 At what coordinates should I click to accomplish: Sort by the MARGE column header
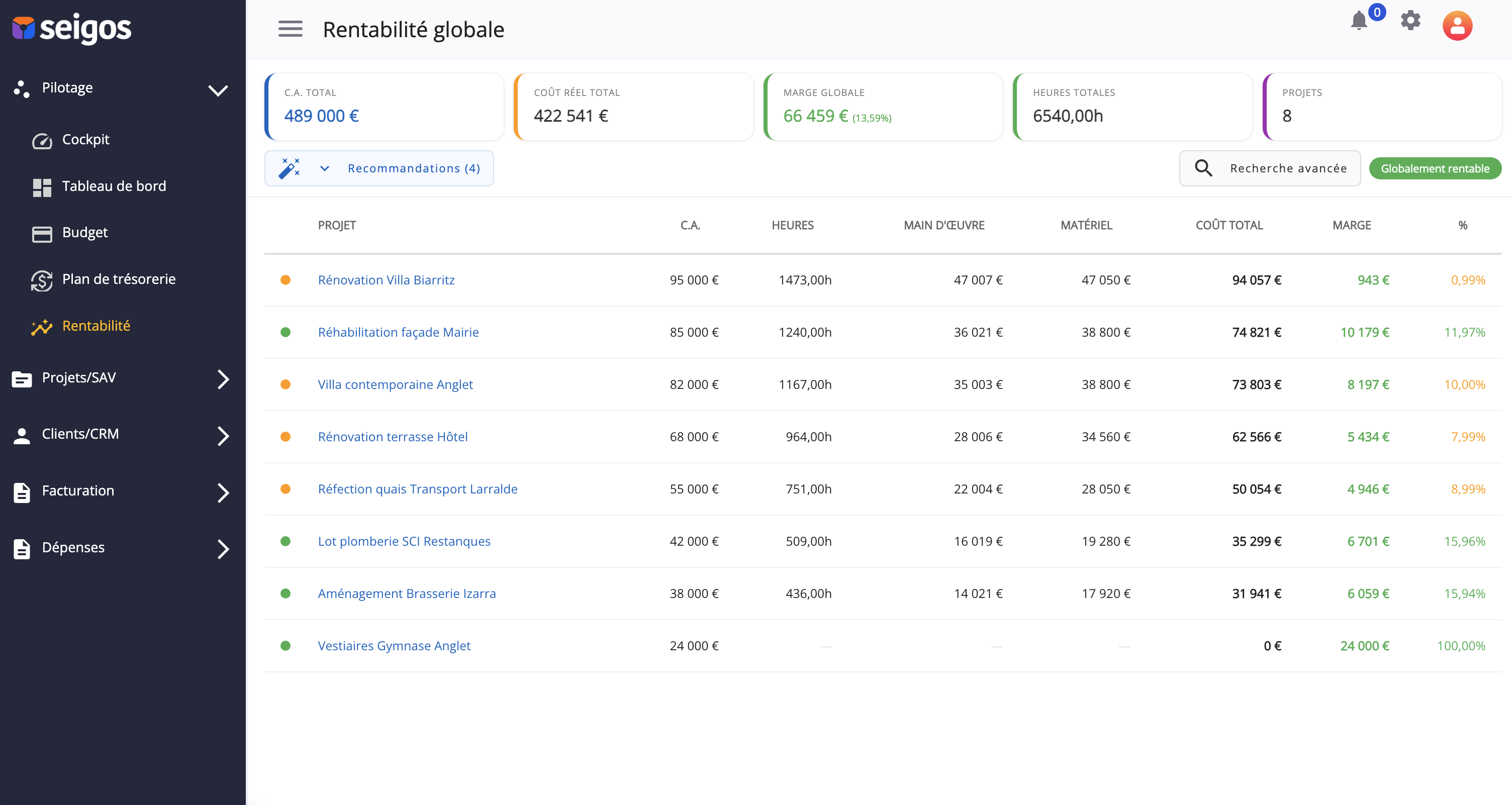(x=1352, y=225)
